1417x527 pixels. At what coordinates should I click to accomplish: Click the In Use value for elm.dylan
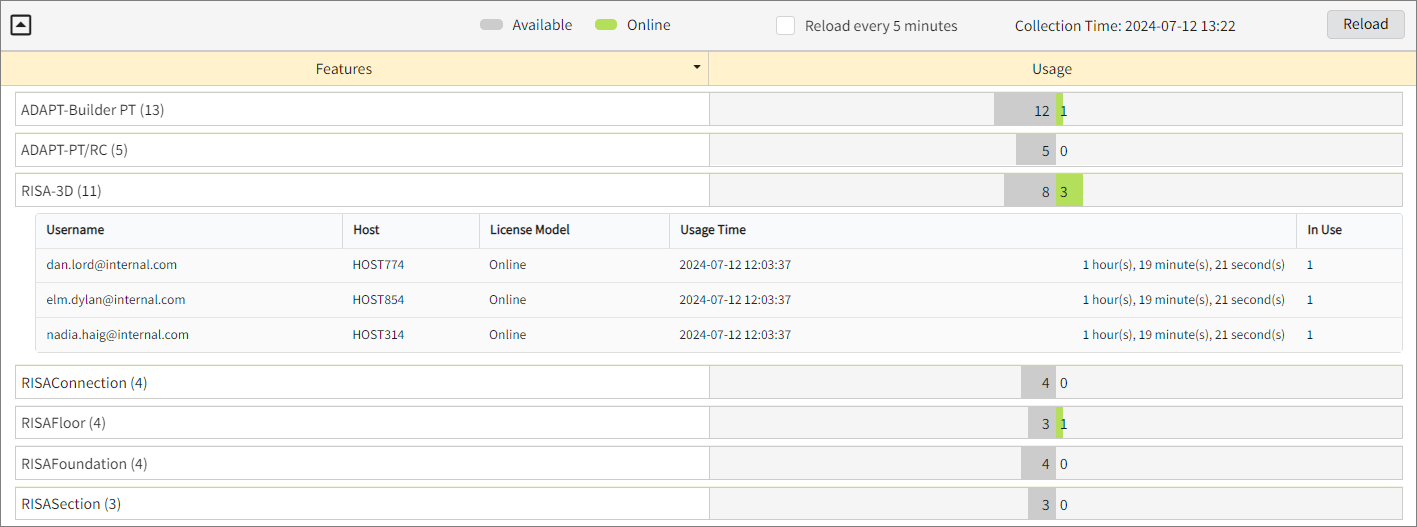pos(1310,300)
